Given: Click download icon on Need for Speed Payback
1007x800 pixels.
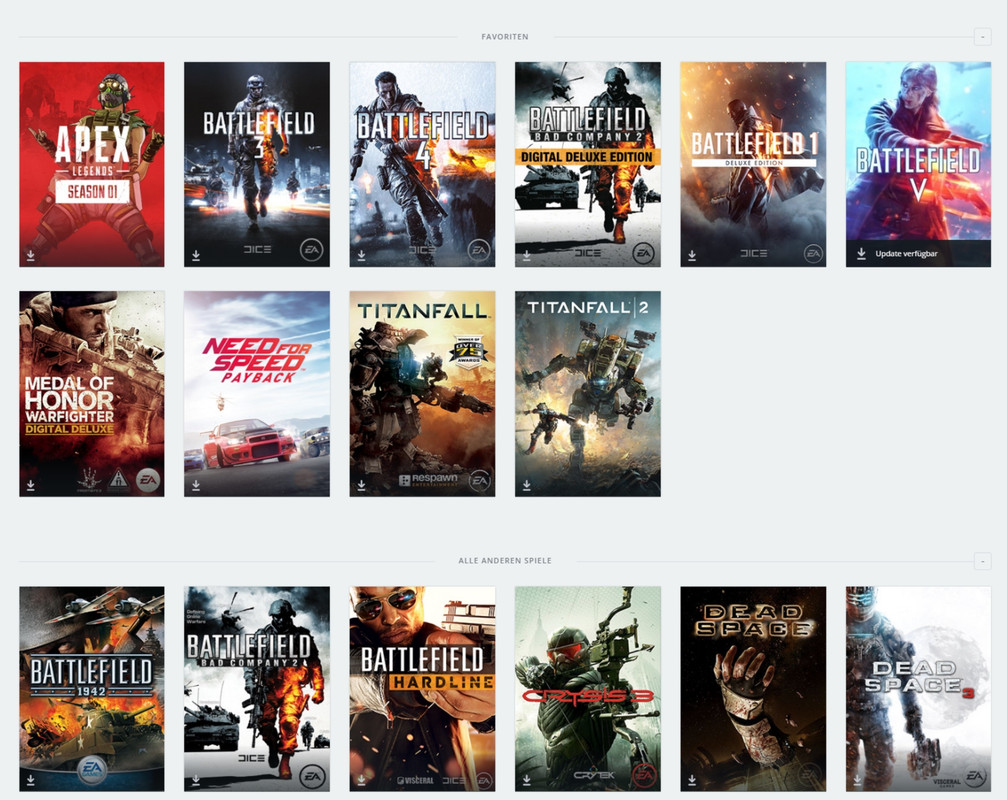Looking at the screenshot, I should click(196, 485).
